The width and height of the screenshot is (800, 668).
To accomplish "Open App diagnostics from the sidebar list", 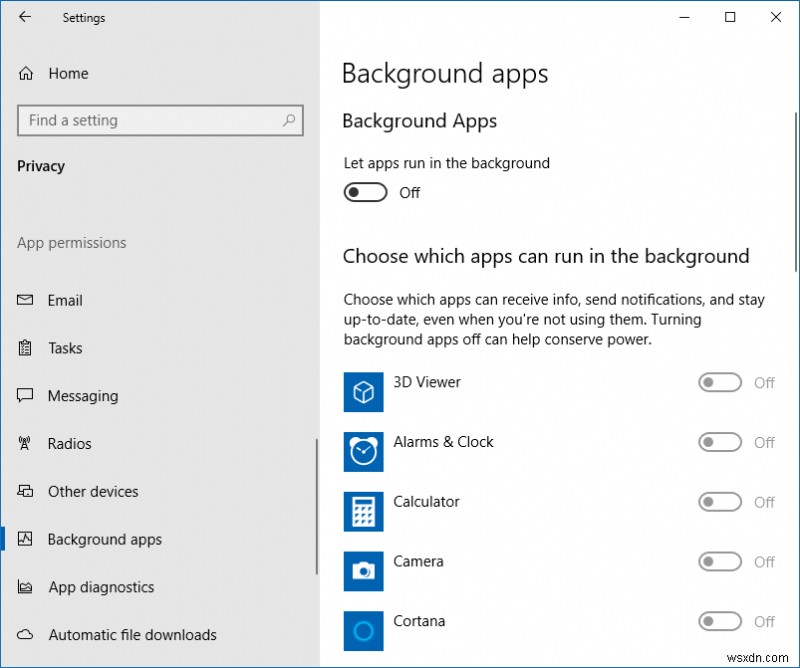I will [x=100, y=587].
